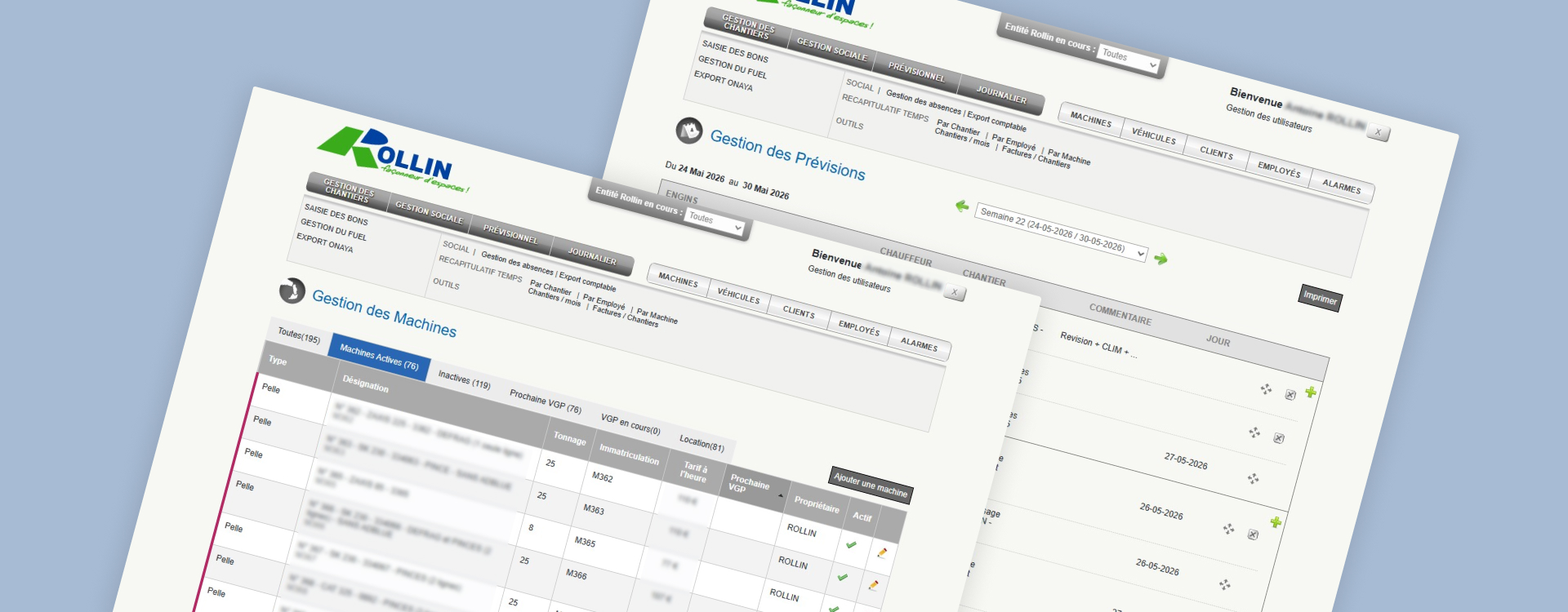
Task: Open Journalier menu in Machines window
Action: [x=592, y=255]
